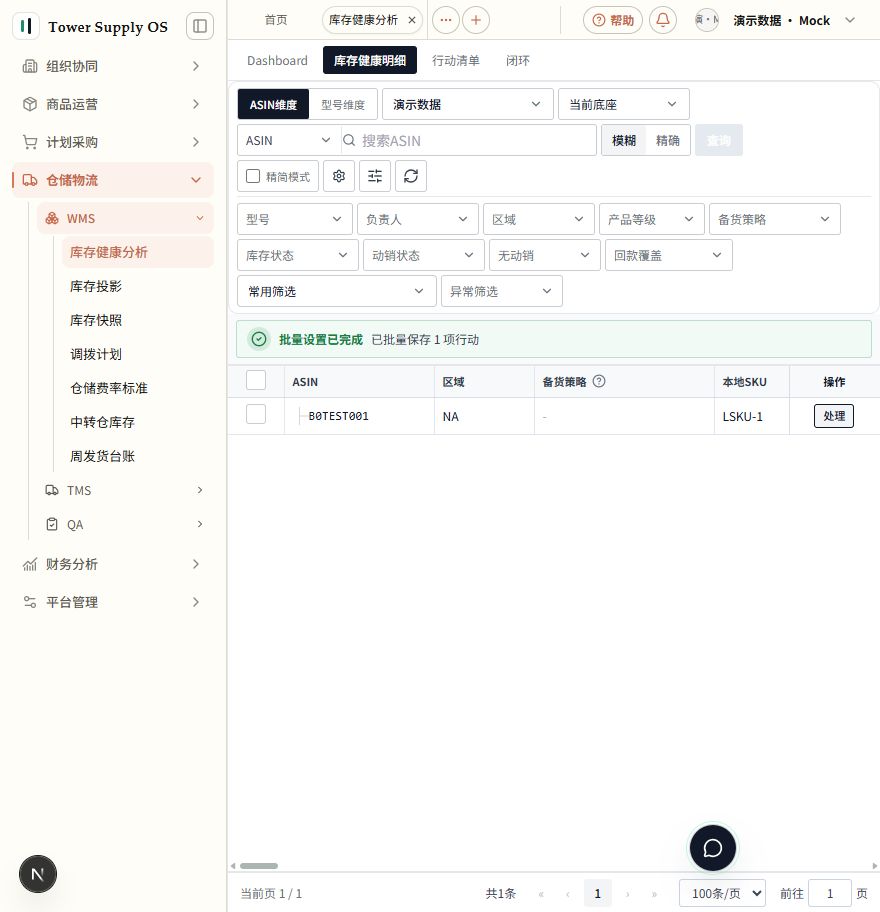Open column settings gear icon
This screenshot has width=880, height=912.
[x=339, y=176]
